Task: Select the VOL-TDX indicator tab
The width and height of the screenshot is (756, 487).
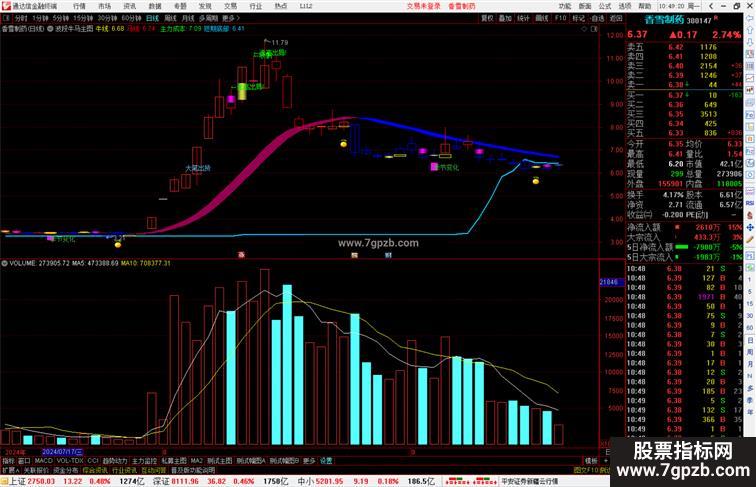Action: point(70,461)
